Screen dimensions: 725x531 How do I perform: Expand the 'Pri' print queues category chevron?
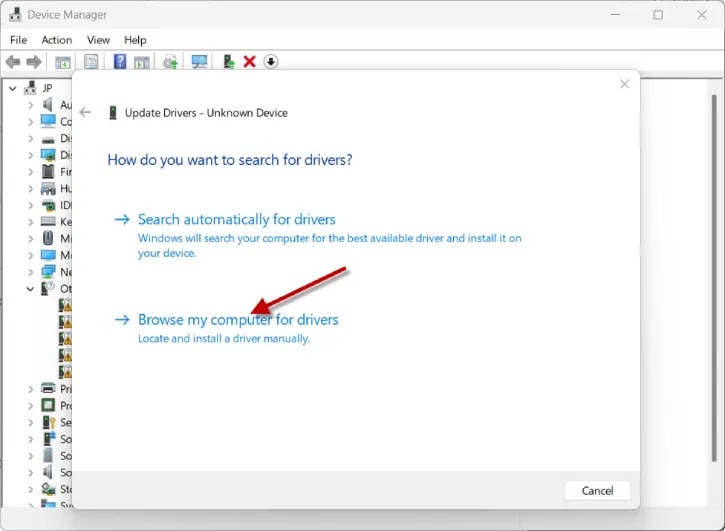31,389
